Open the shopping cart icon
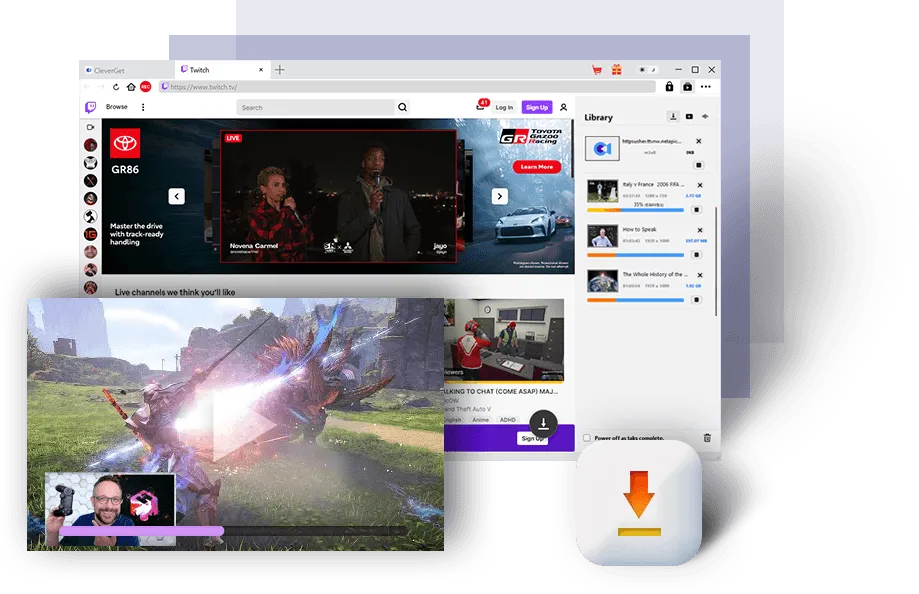 (x=597, y=70)
